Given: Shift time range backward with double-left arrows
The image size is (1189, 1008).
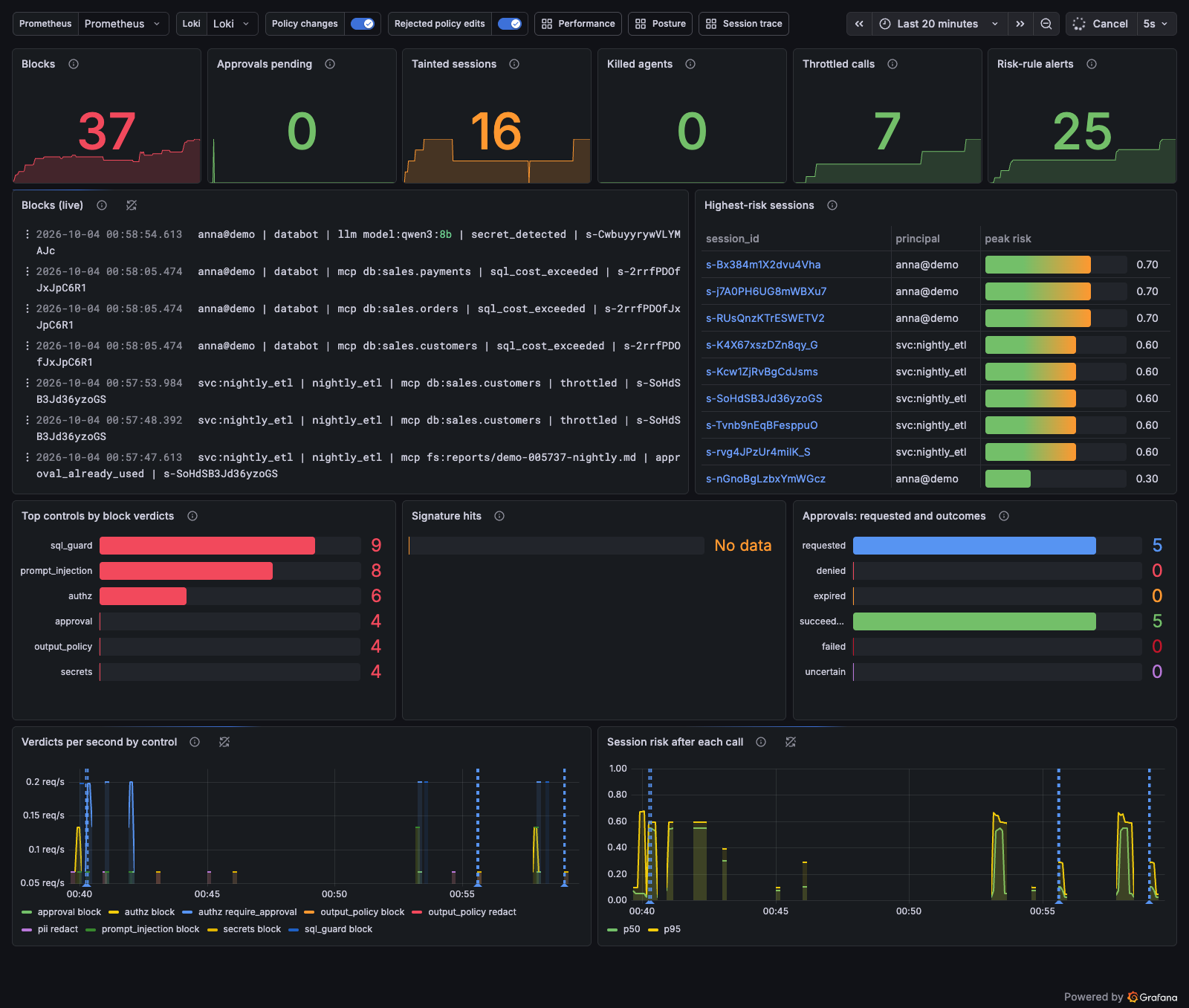Looking at the screenshot, I should pos(859,24).
